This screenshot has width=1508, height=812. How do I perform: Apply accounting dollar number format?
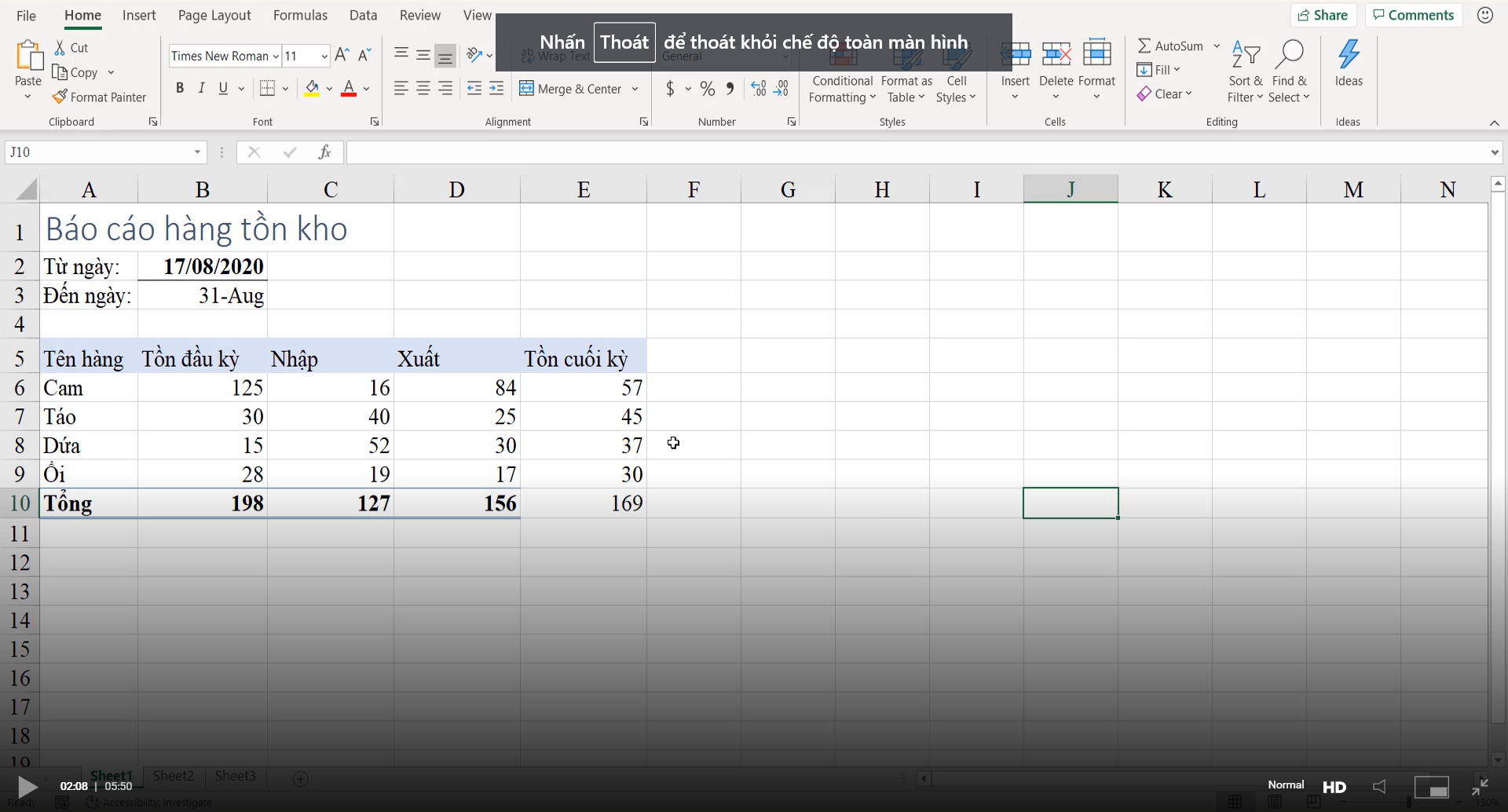click(670, 89)
